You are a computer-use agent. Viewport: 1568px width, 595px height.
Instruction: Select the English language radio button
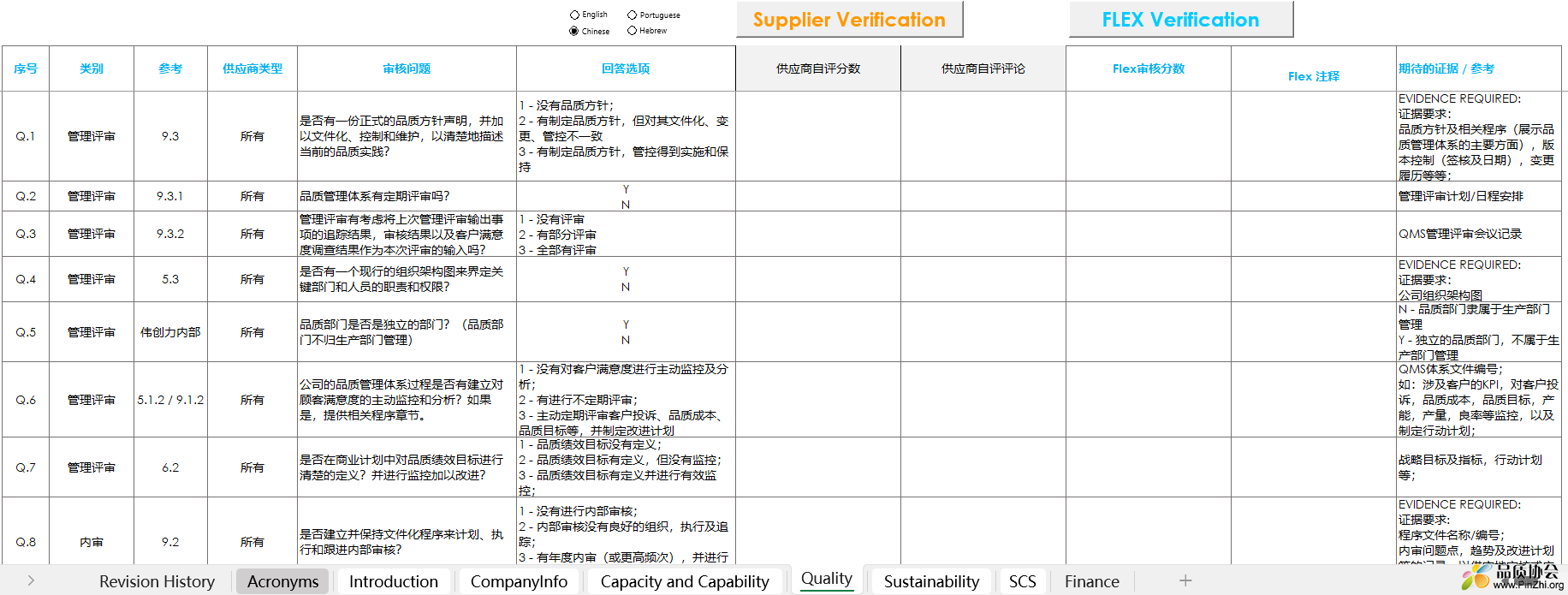574,15
